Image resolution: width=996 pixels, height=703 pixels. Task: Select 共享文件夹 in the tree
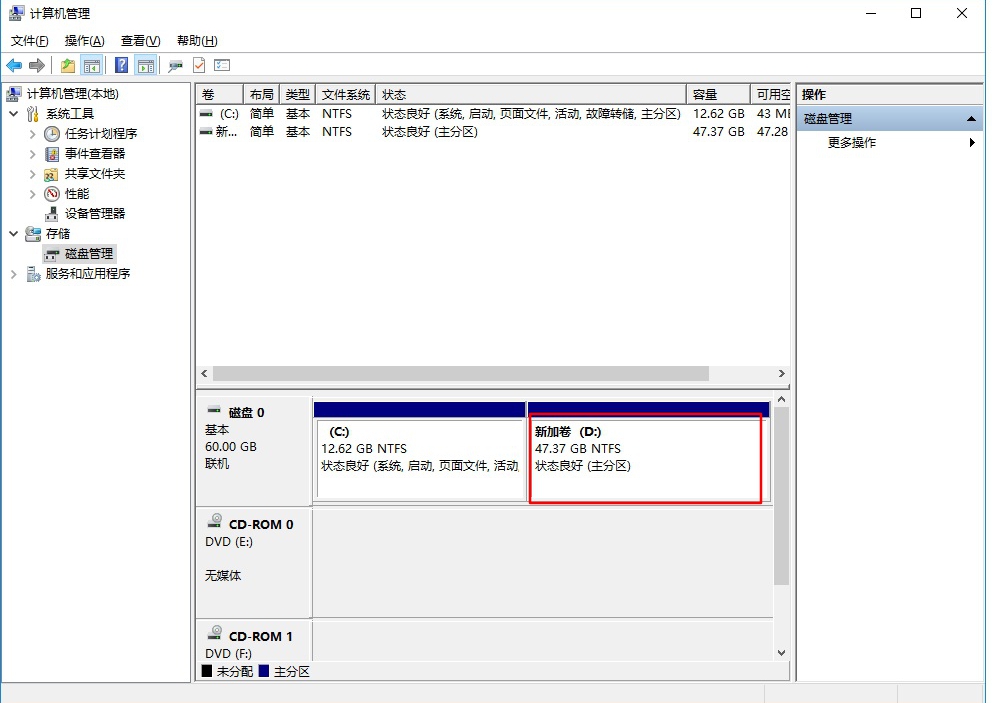(x=95, y=174)
